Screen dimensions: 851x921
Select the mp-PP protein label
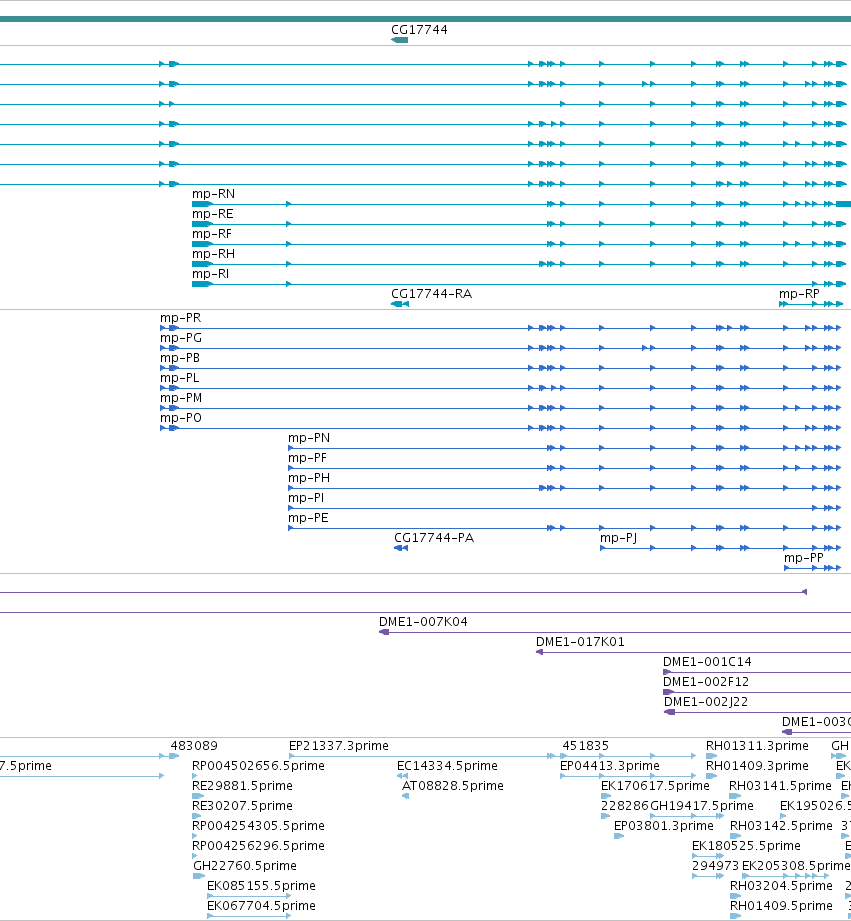click(x=804, y=557)
